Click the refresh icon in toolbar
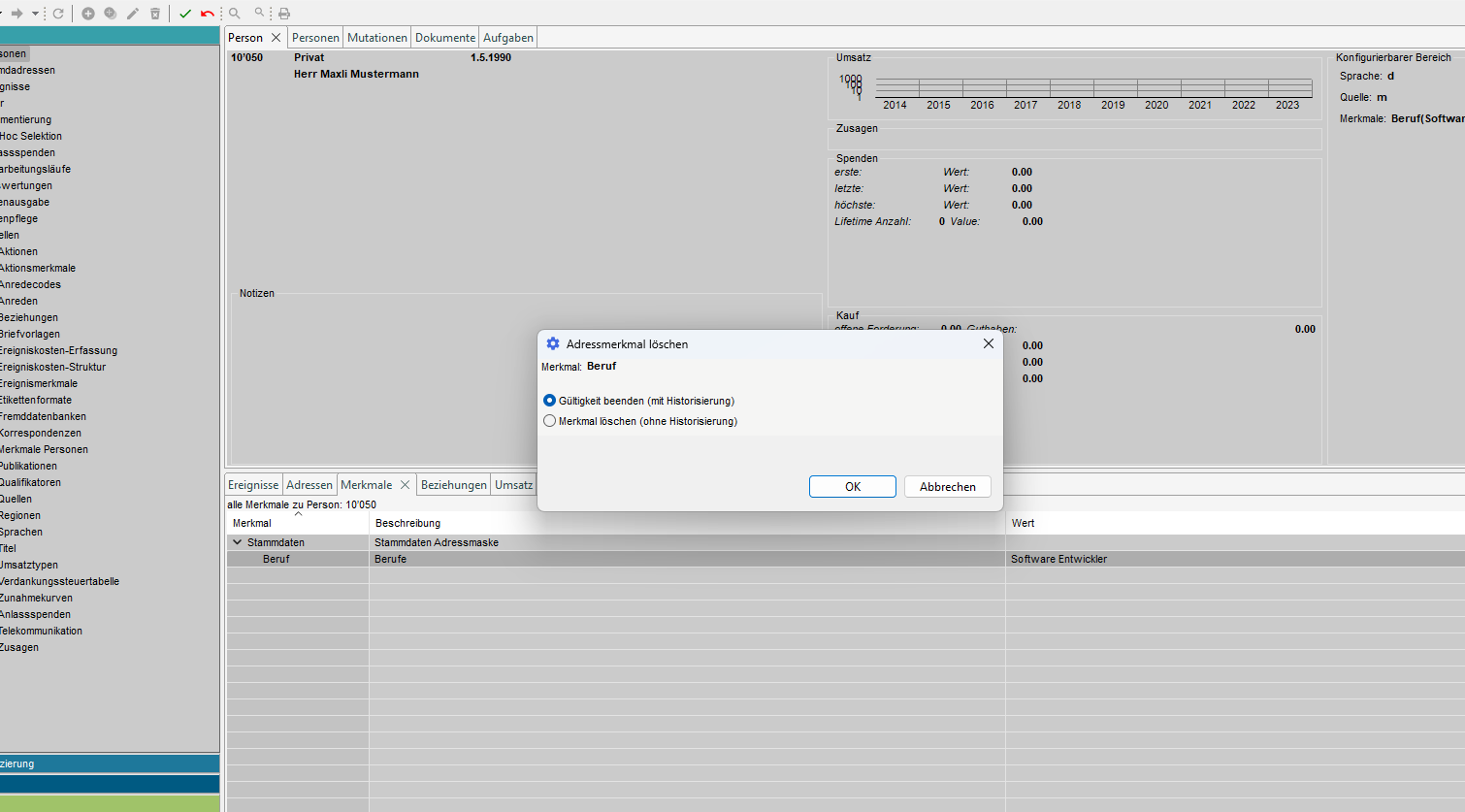The height and width of the screenshot is (812, 1465). click(x=58, y=14)
